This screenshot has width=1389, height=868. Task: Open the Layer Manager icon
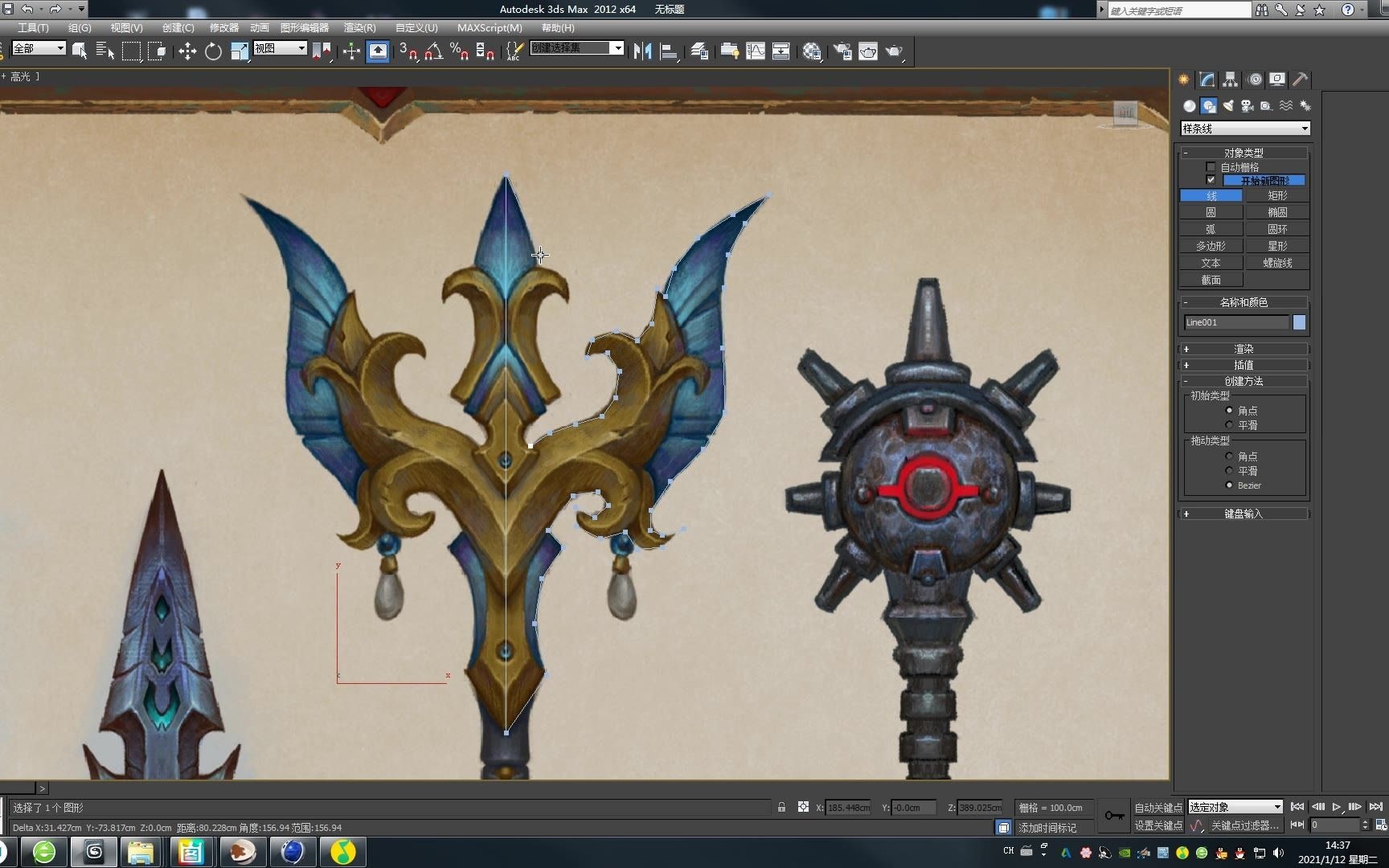(699, 51)
